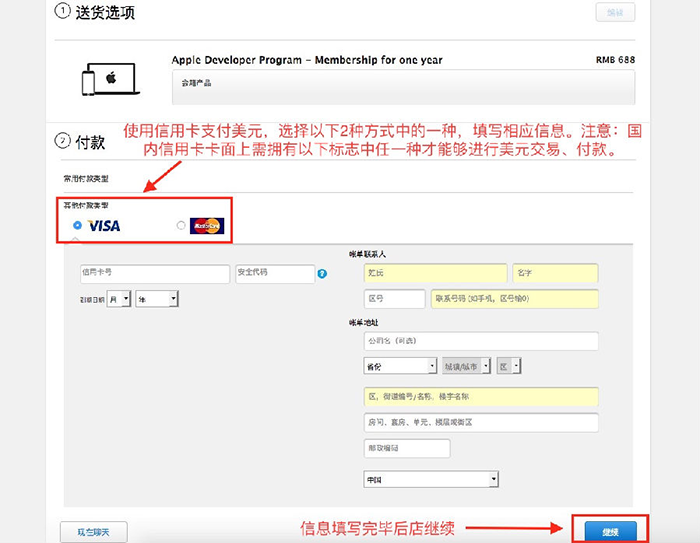The width and height of the screenshot is (700, 543).
Task: Select the MasterCard radio button
Action: 181,226
